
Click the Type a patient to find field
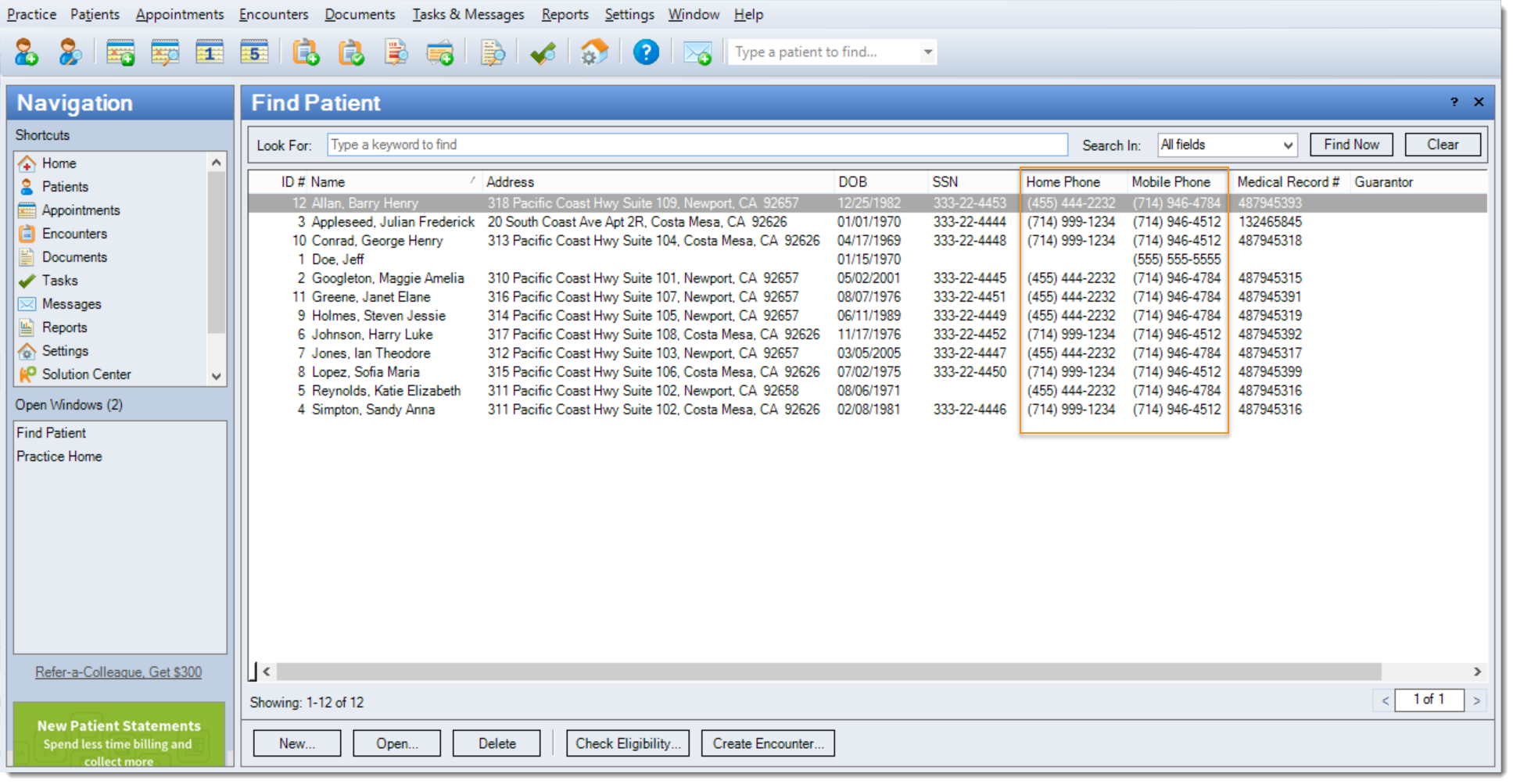coord(826,52)
